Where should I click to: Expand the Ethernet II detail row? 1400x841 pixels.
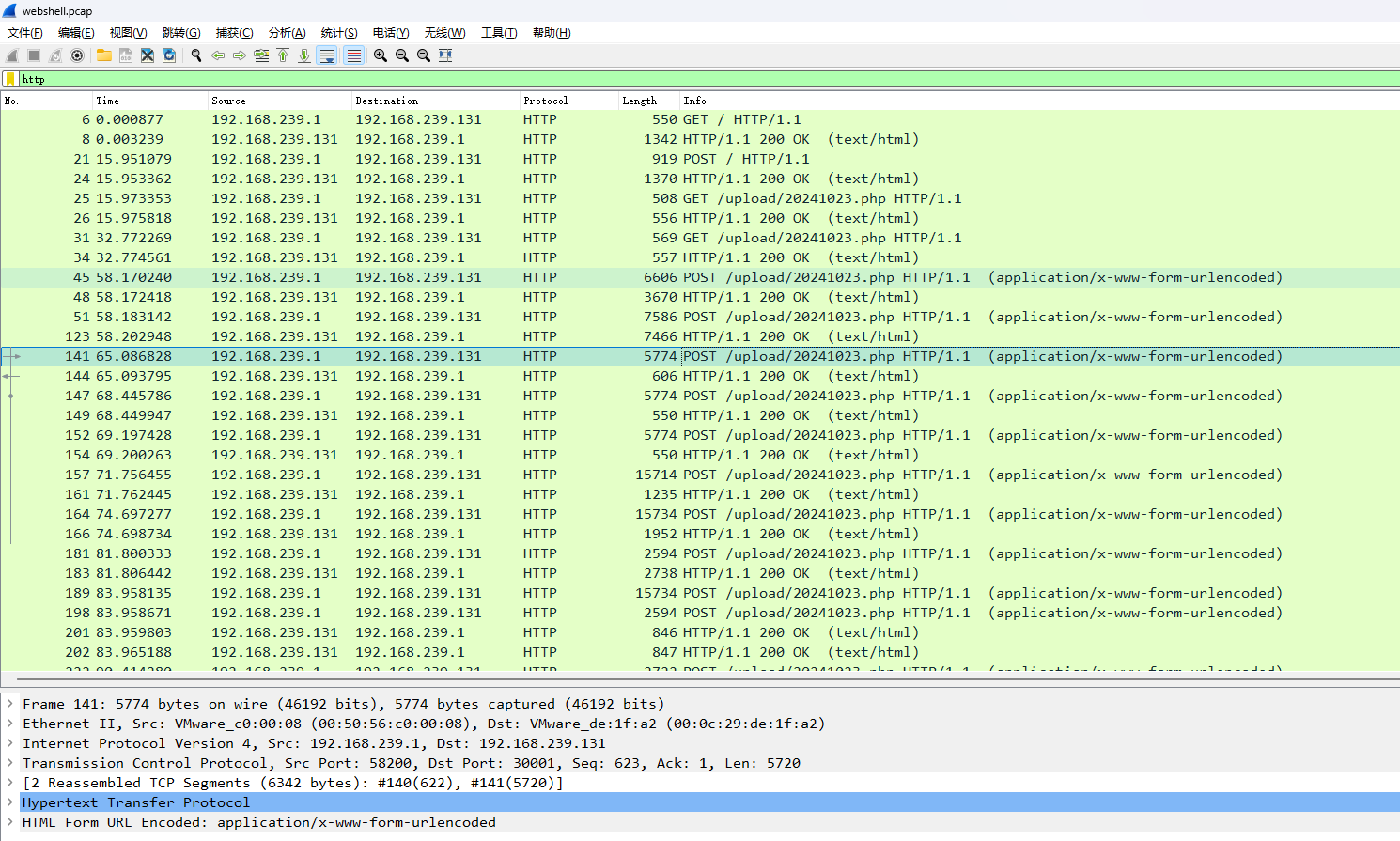(x=9, y=724)
